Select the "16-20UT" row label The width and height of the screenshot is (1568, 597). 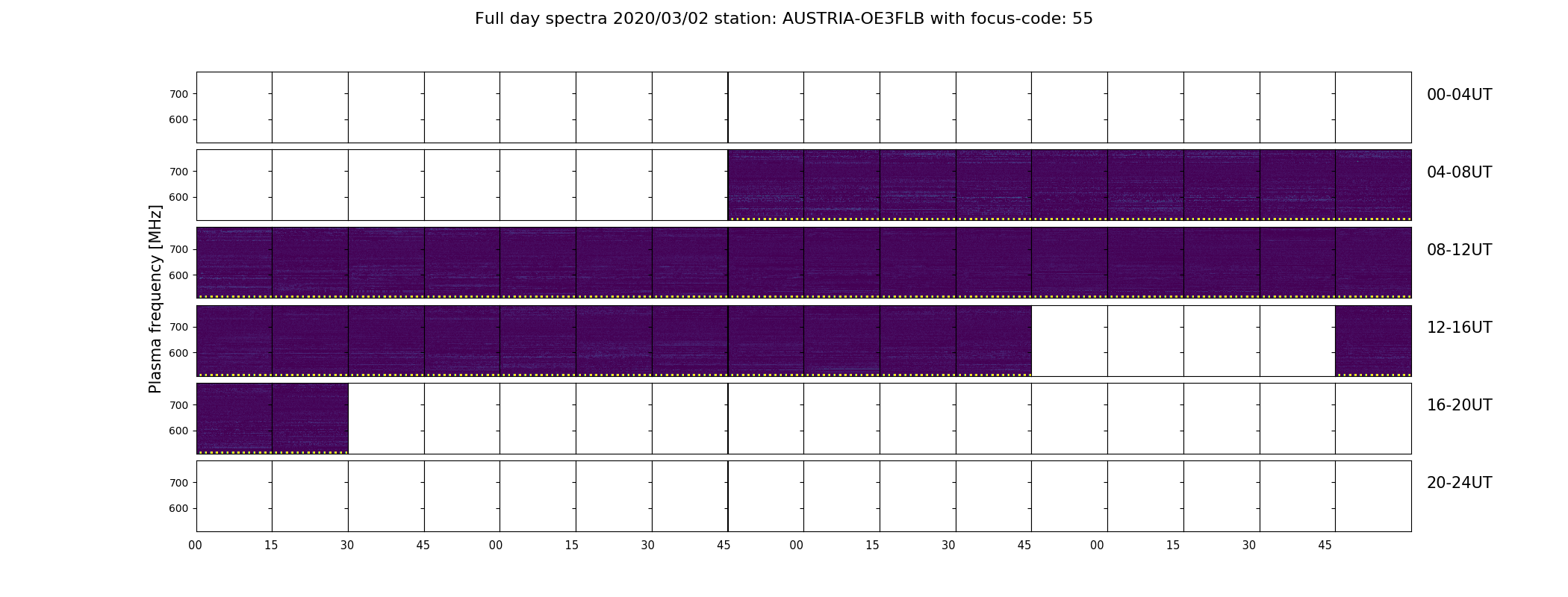pos(1459,405)
